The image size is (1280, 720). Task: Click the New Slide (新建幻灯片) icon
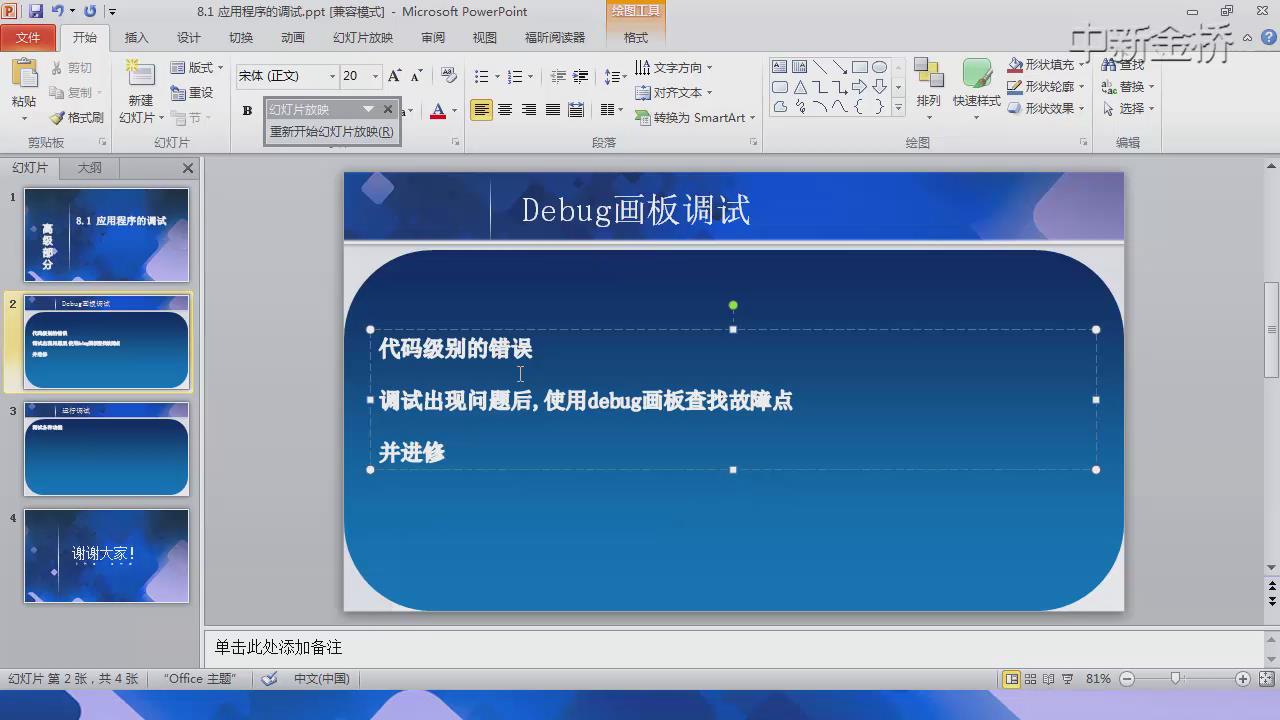pos(140,75)
